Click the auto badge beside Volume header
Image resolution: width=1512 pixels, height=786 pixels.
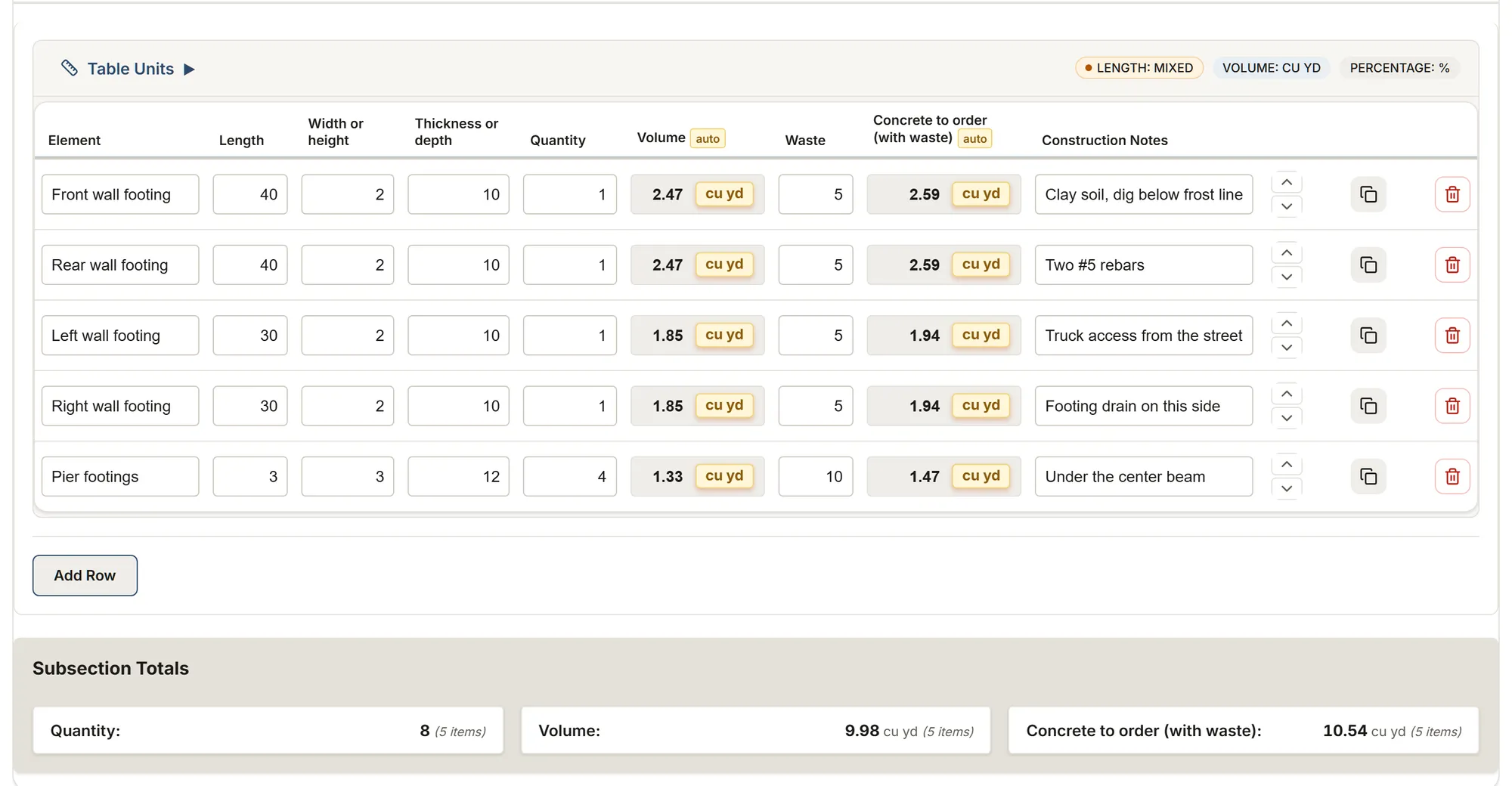(x=708, y=138)
